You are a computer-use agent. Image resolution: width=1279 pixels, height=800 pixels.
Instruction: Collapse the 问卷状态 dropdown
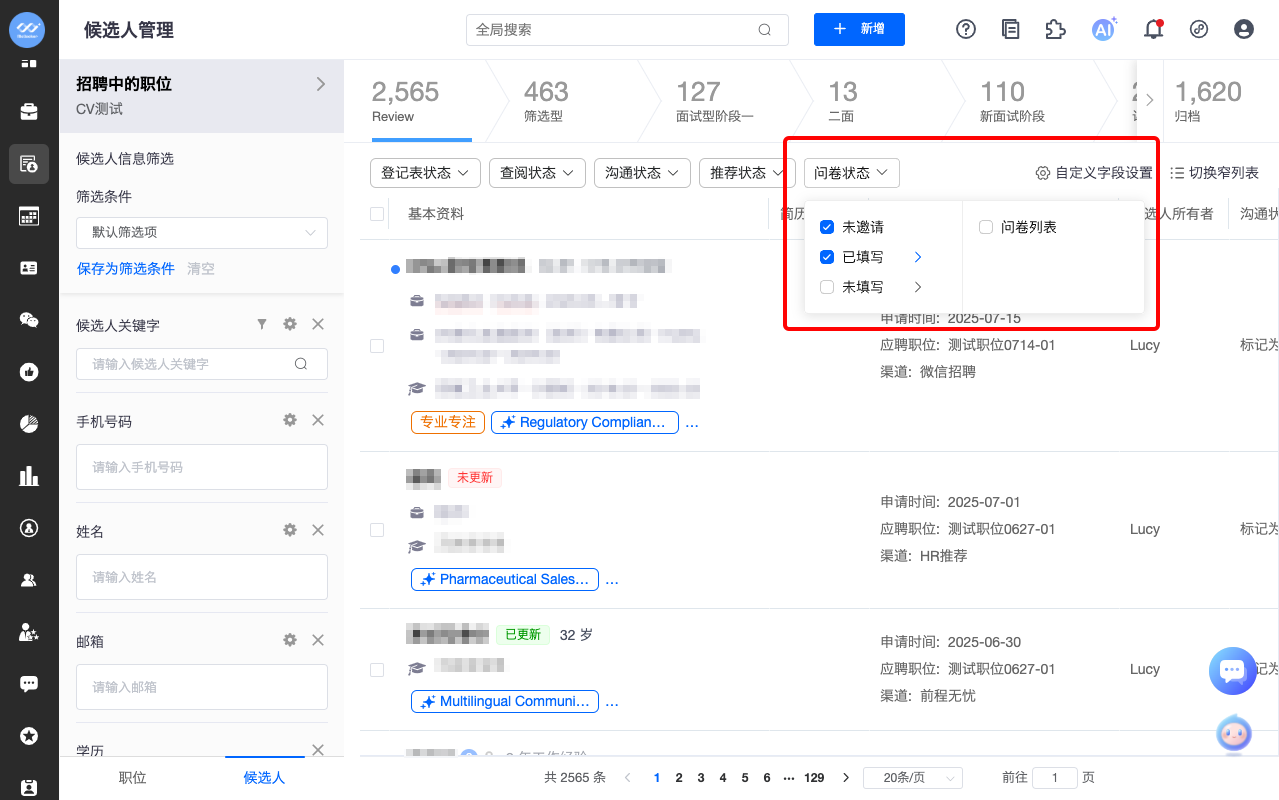pos(852,173)
